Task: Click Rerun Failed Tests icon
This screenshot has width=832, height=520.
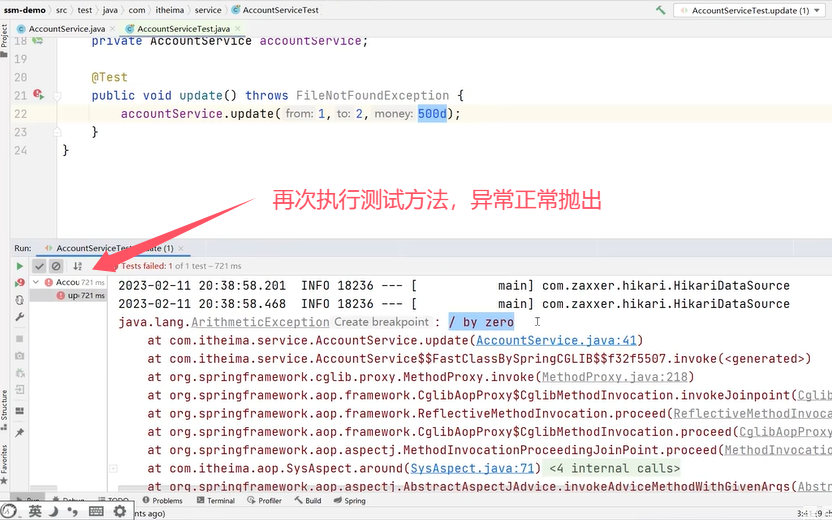Action: pos(20,283)
